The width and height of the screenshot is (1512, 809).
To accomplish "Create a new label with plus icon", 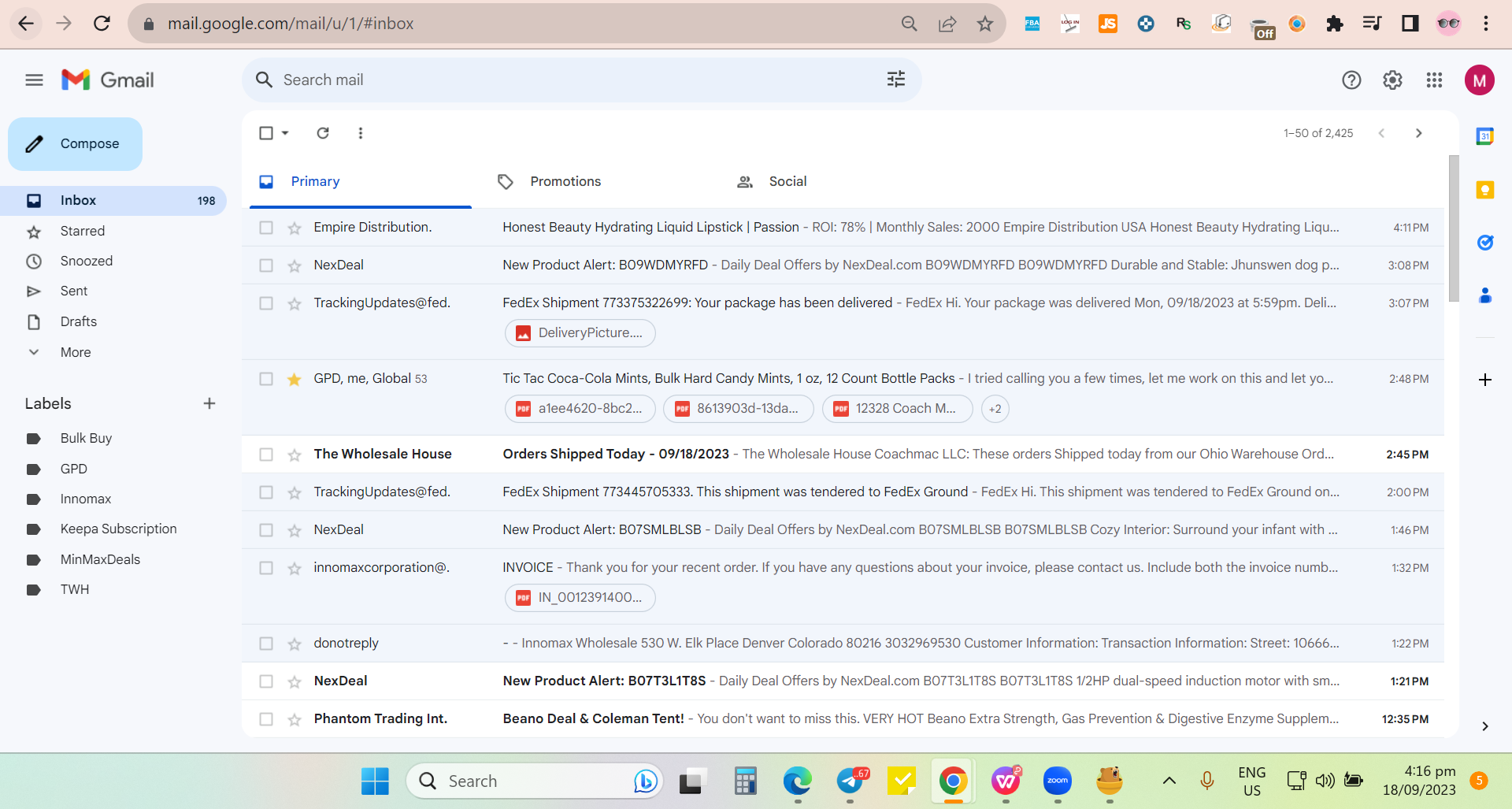I will click(x=209, y=403).
